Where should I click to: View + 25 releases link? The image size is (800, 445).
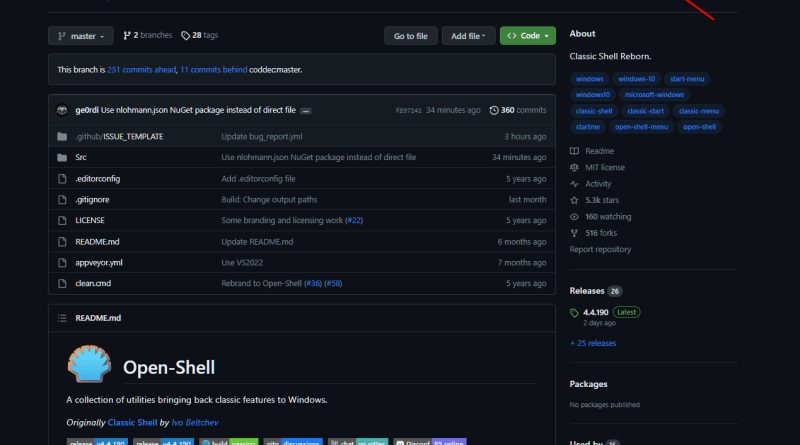click(x=593, y=343)
